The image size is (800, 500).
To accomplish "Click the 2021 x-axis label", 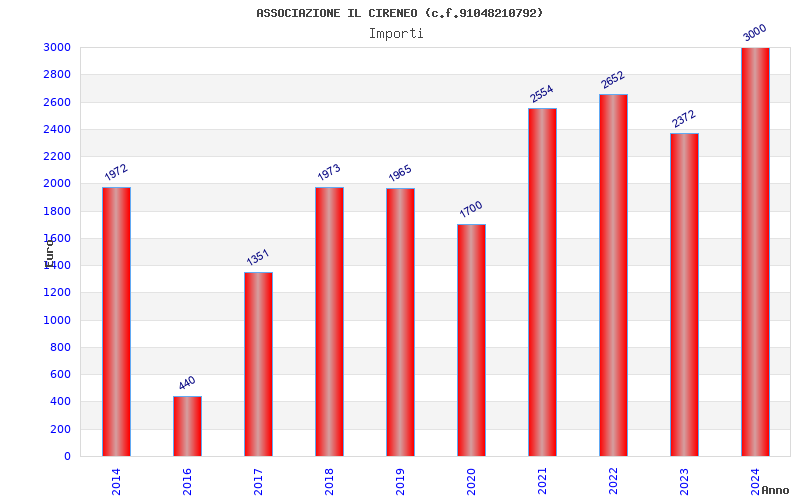I will point(542,481).
